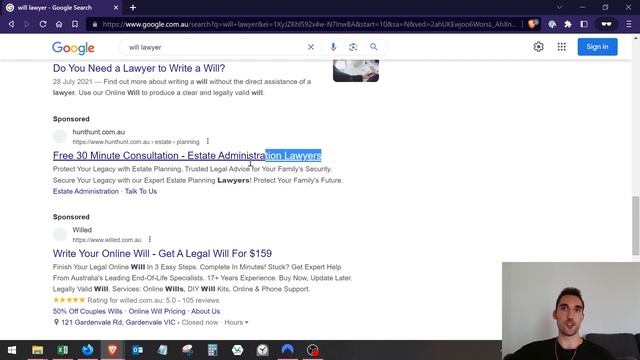
Task: Submit the search with the magnifier icon
Action: pyautogui.click(x=373, y=47)
